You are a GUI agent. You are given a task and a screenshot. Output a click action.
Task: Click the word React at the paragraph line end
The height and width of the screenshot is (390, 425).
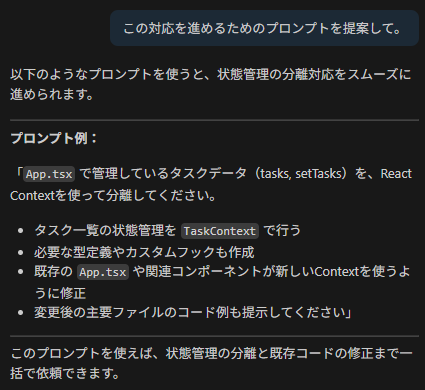pos(396,174)
